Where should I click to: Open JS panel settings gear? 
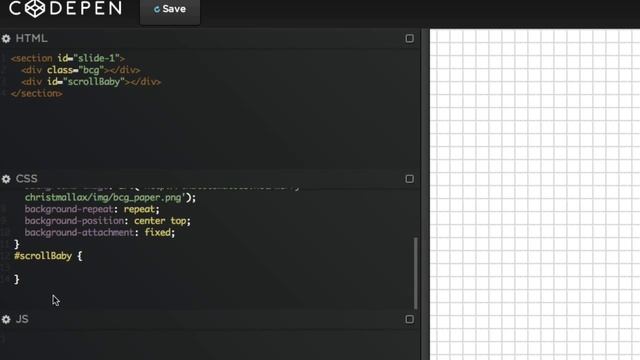6,320
